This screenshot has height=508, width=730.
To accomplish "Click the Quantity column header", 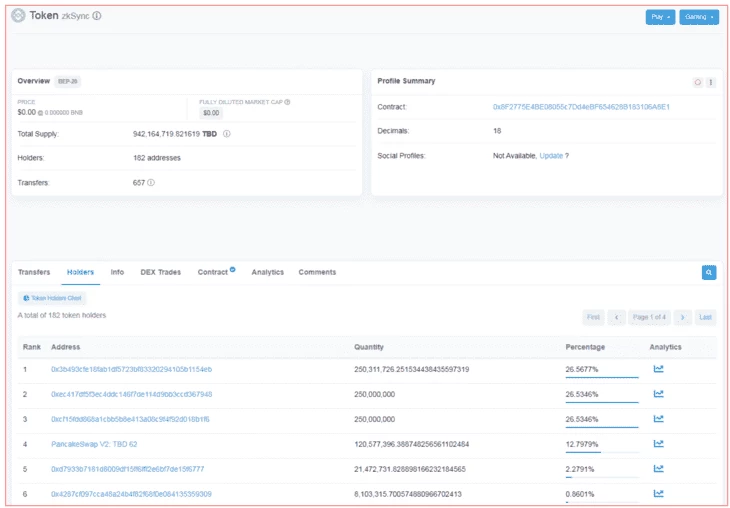I will (369, 347).
